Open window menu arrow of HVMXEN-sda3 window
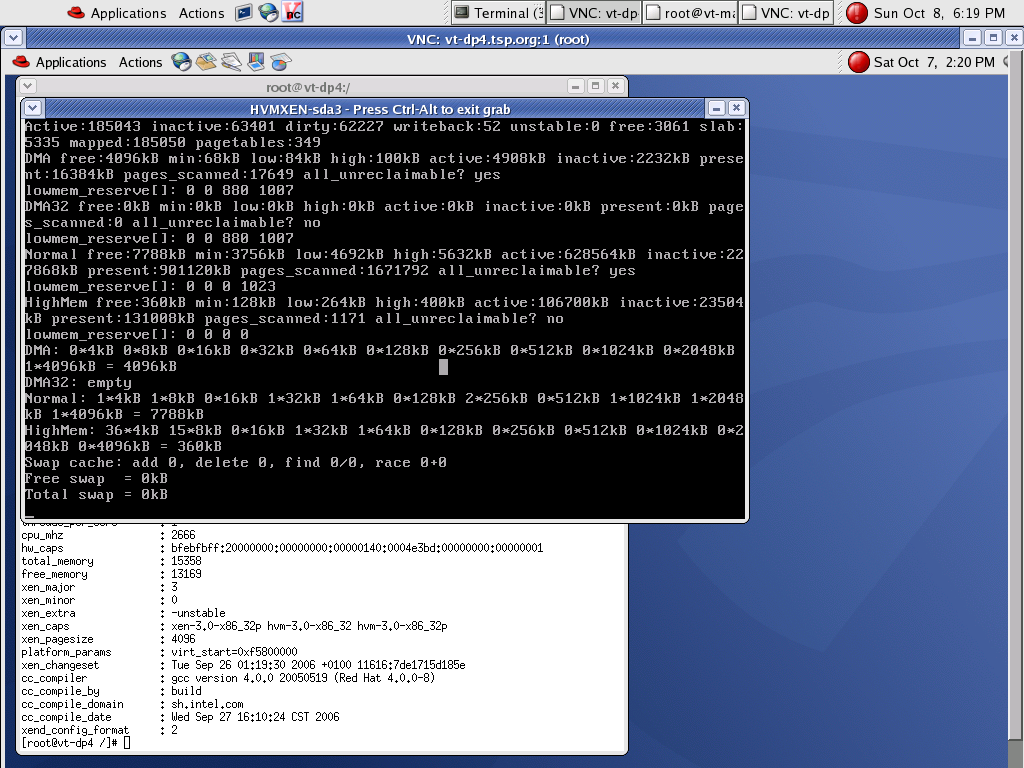The width and height of the screenshot is (1024, 768). (x=33, y=108)
